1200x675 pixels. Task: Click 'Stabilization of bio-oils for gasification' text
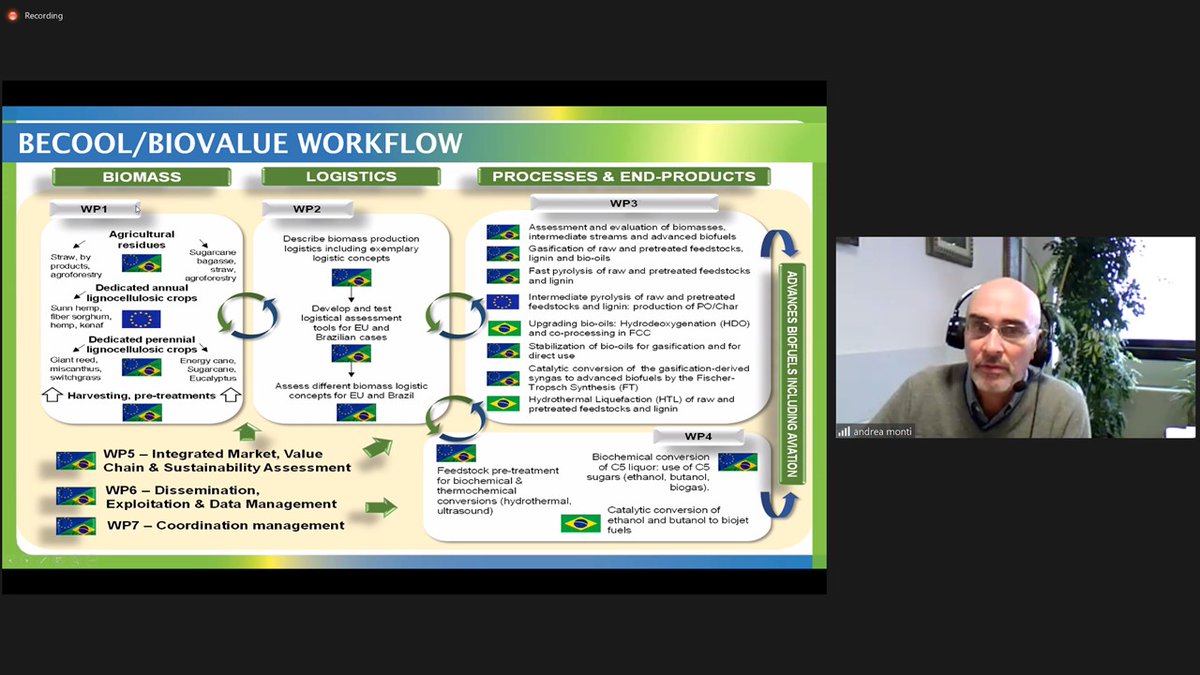point(635,351)
